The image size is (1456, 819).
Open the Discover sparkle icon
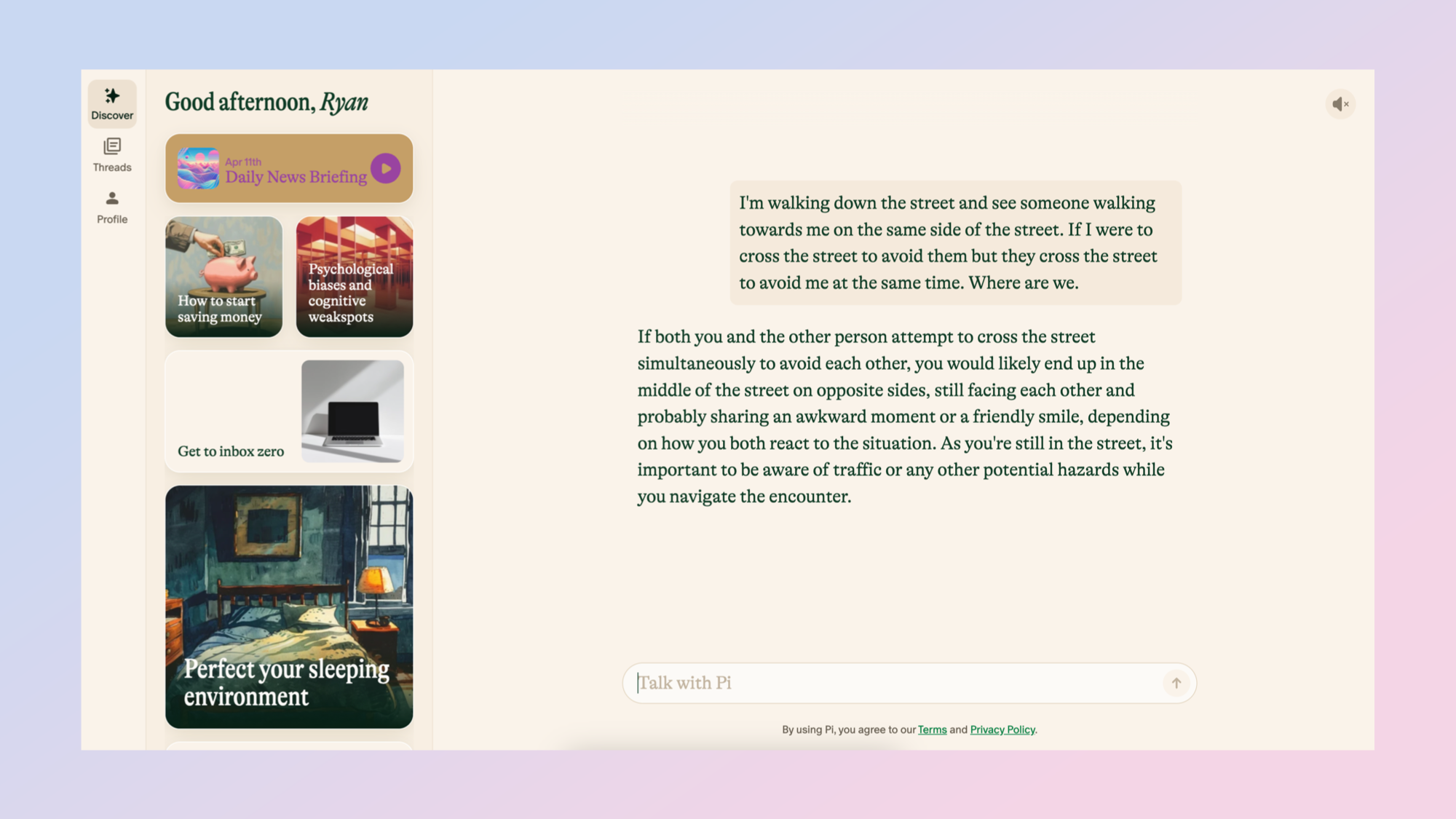pyautogui.click(x=112, y=97)
